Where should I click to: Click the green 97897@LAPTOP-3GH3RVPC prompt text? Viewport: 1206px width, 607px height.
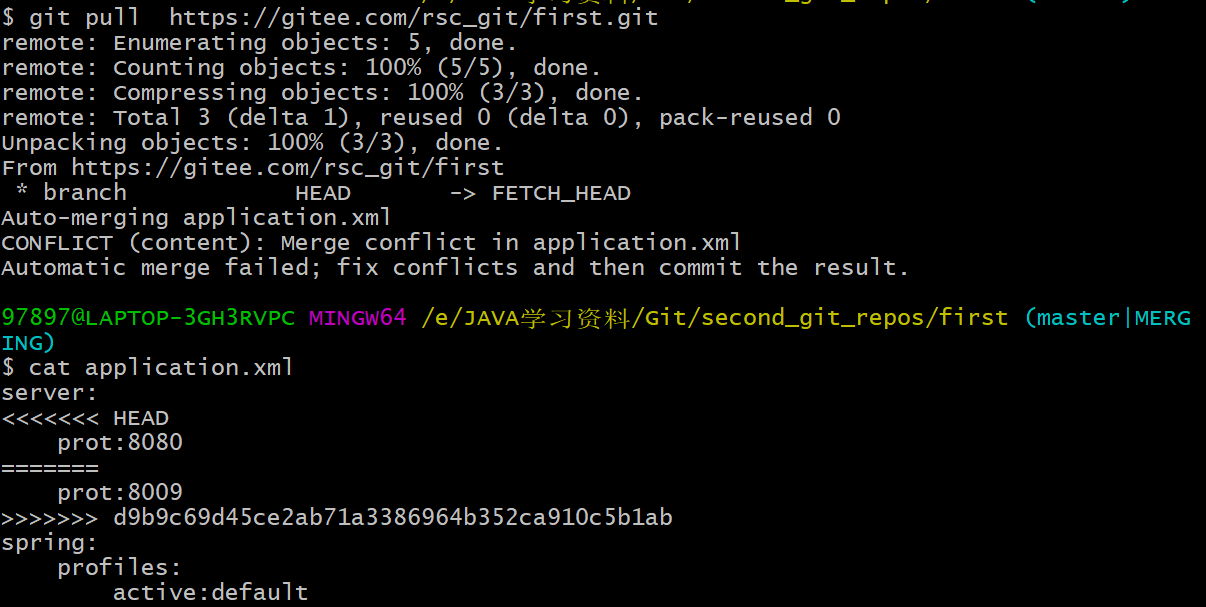[x=148, y=318]
